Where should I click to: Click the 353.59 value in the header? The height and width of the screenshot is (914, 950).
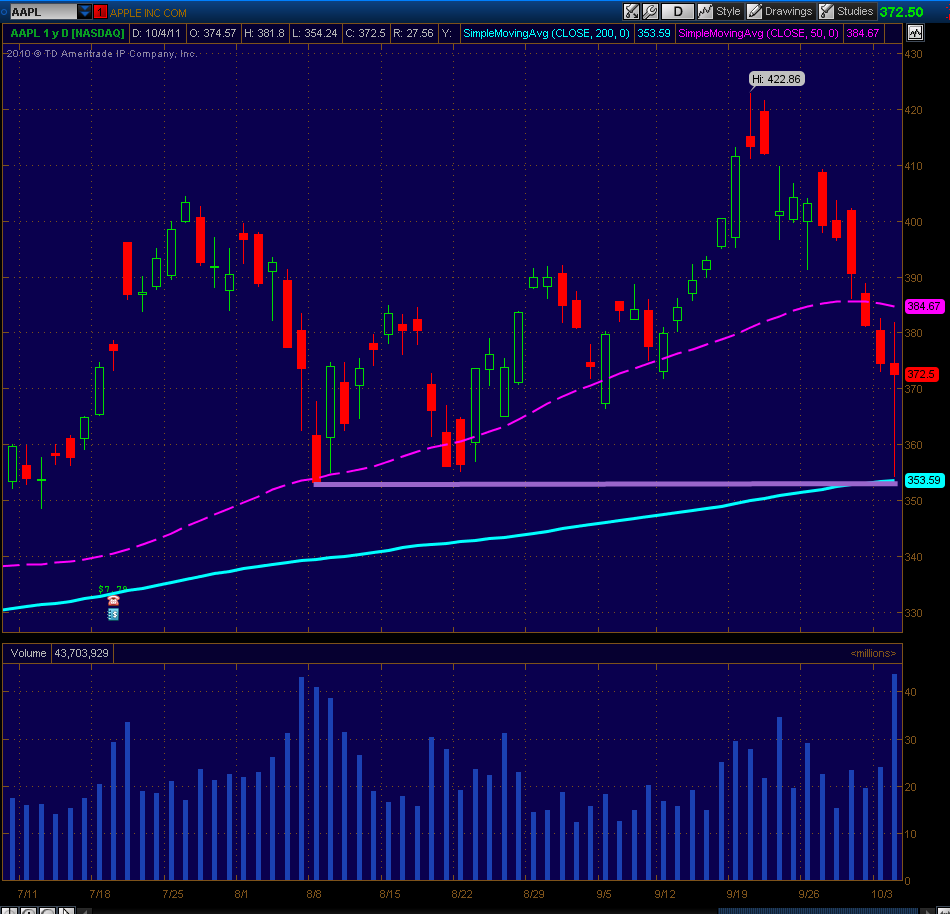[654, 33]
